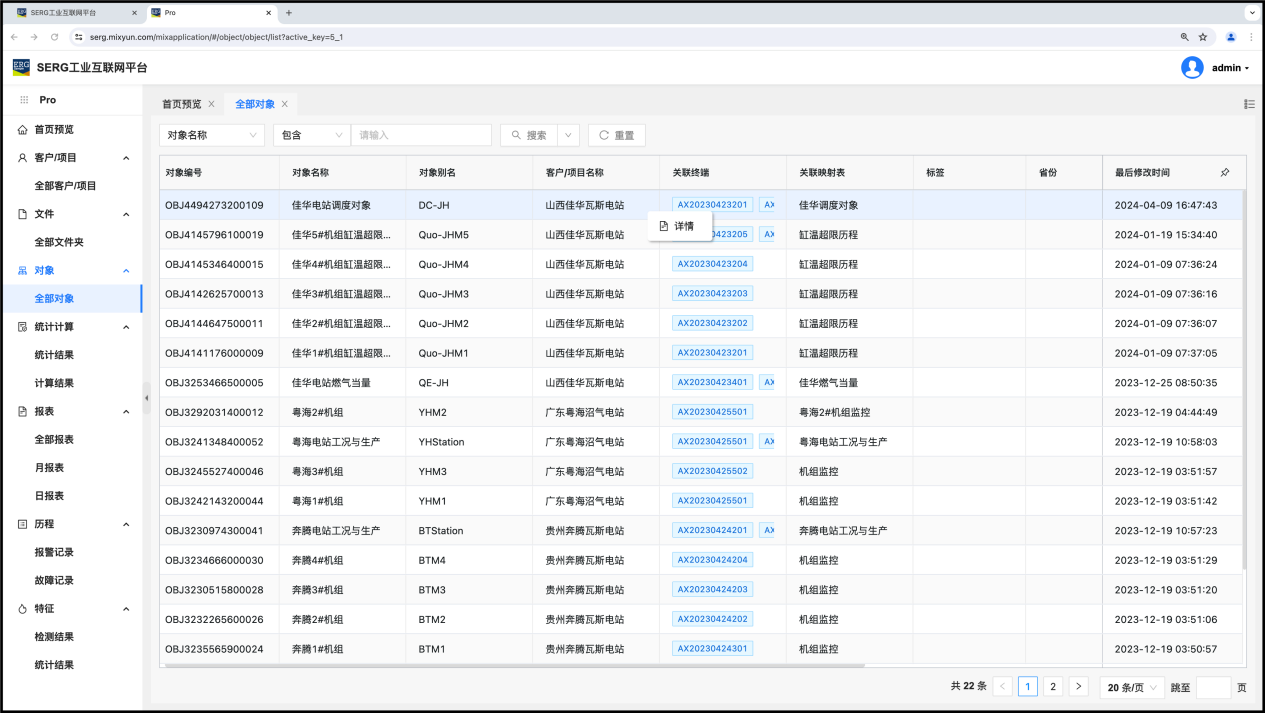
Task: Click the home icon beside 首页预览 in sidebar
Action: click(23, 130)
